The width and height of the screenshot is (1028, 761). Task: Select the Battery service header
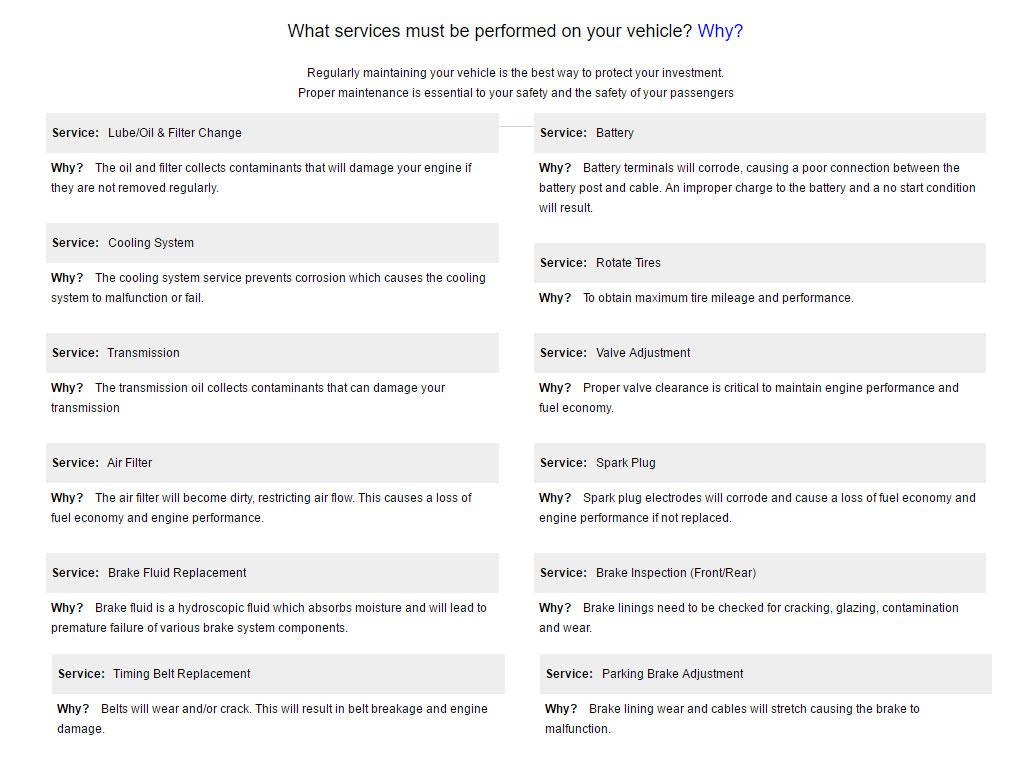coord(759,133)
